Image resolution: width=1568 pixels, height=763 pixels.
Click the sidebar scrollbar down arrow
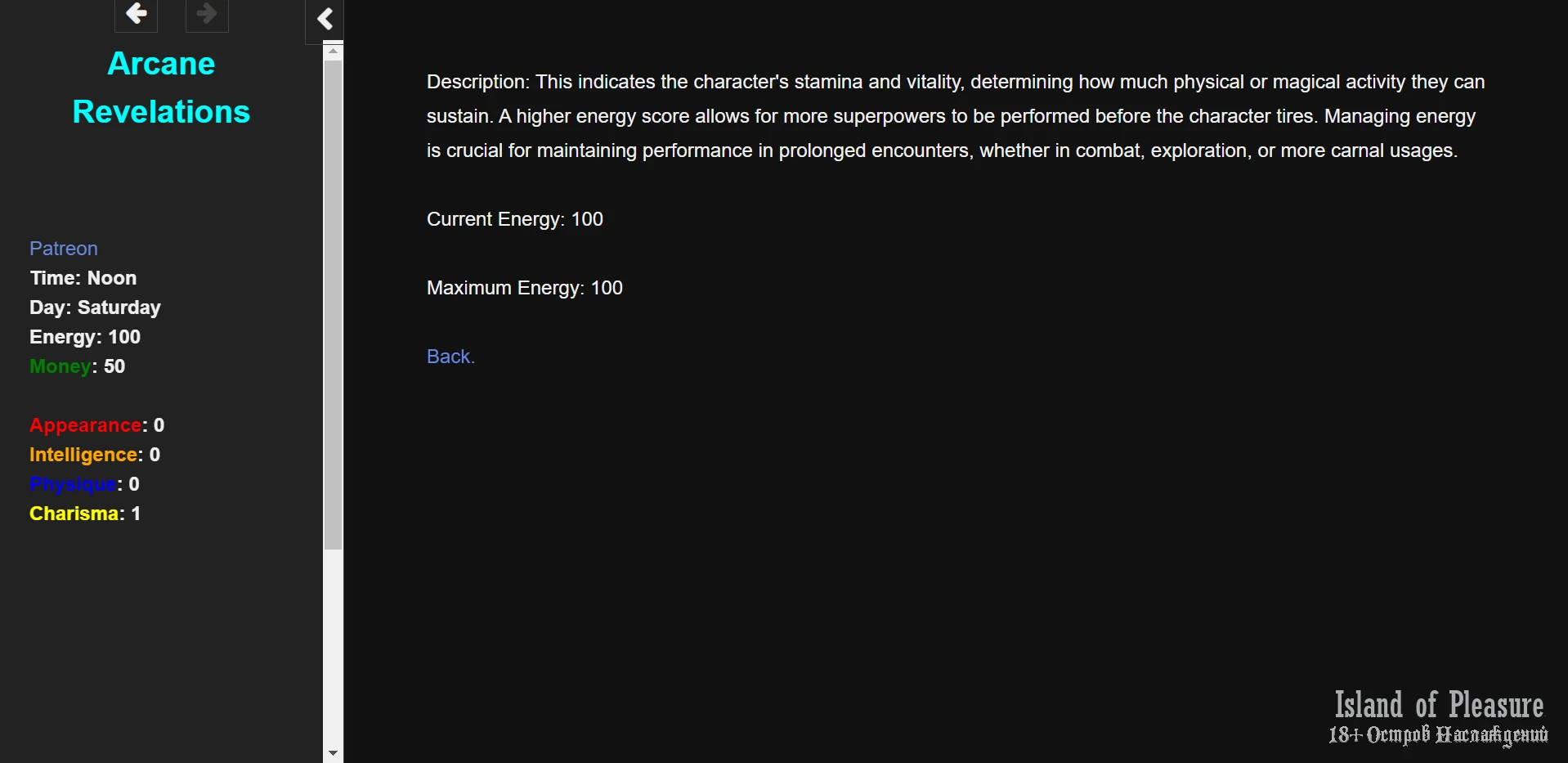point(333,752)
